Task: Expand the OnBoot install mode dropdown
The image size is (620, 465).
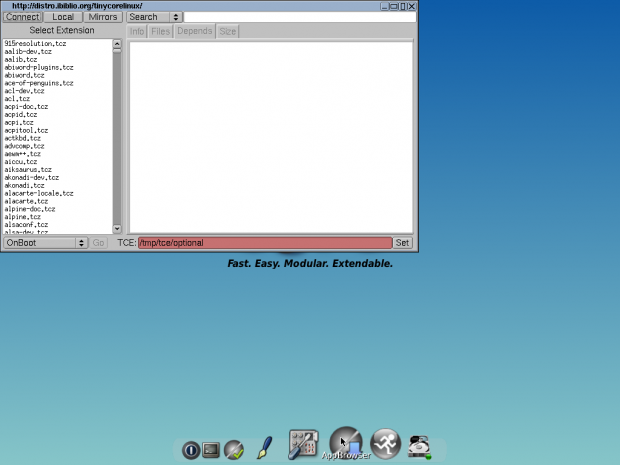Action: [45, 243]
